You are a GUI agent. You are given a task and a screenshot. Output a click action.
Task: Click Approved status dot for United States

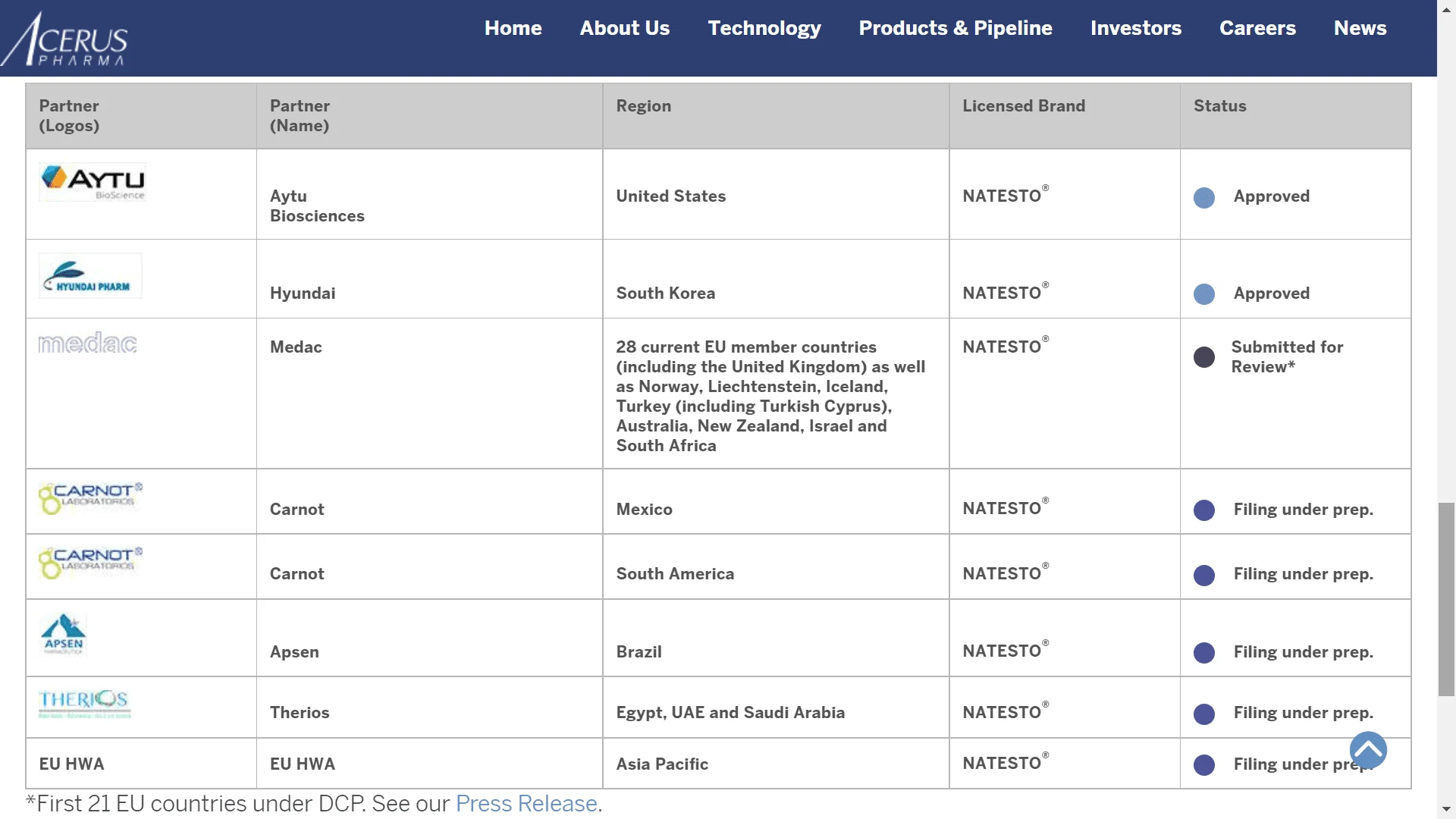click(x=1204, y=198)
